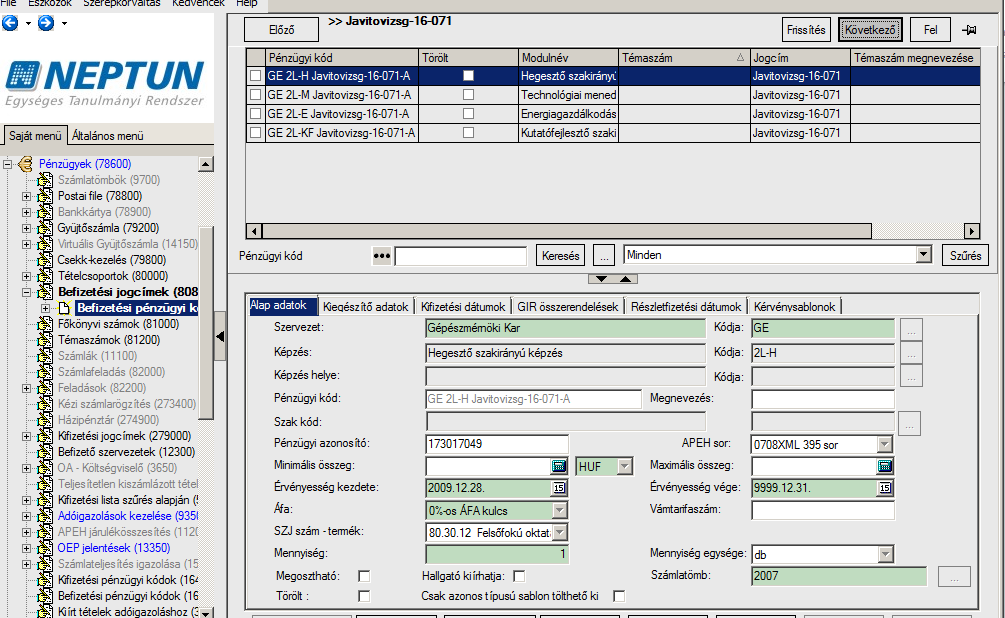Tick row checkbox for GE 2L-KF Javitovizsg-16-071-A
The width and height of the screenshot is (1005, 618).
coord(256,133)
